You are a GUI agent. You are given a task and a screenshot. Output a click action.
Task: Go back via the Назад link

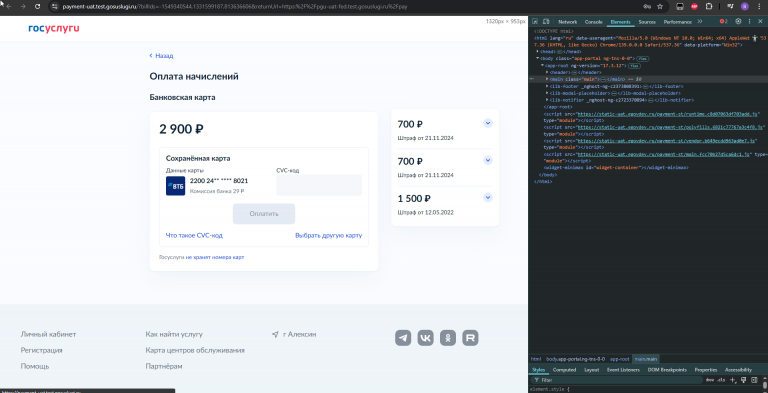pyautogui.click(x=161, y=56)
